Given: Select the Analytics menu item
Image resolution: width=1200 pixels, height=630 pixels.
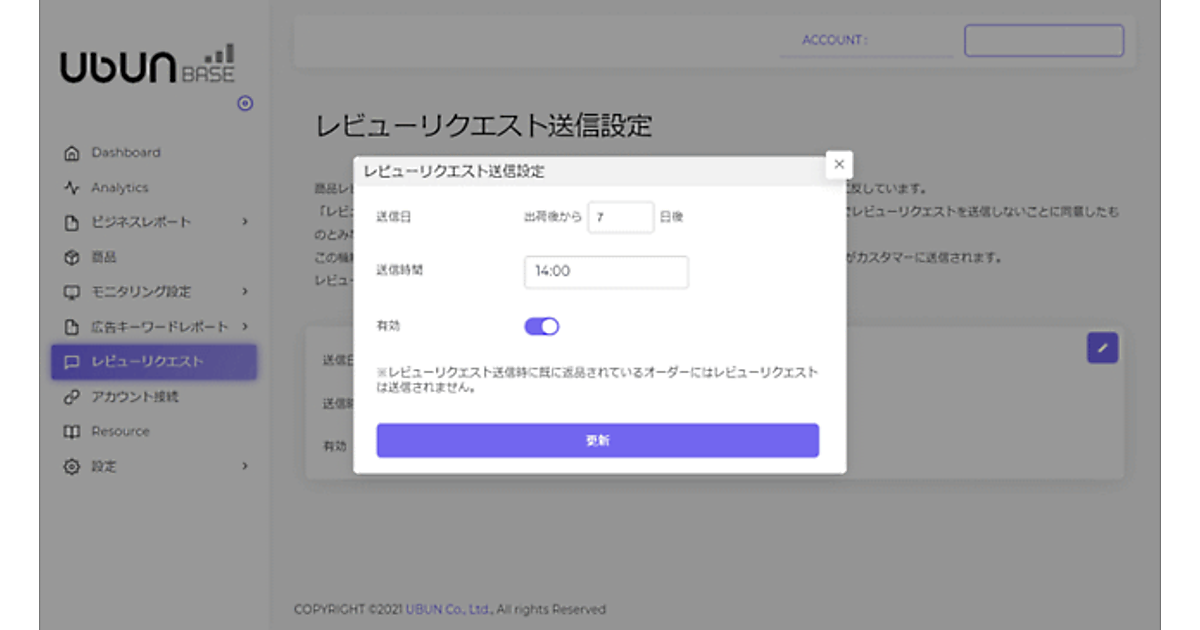Looking at the screenshot, I should [119, 188].
